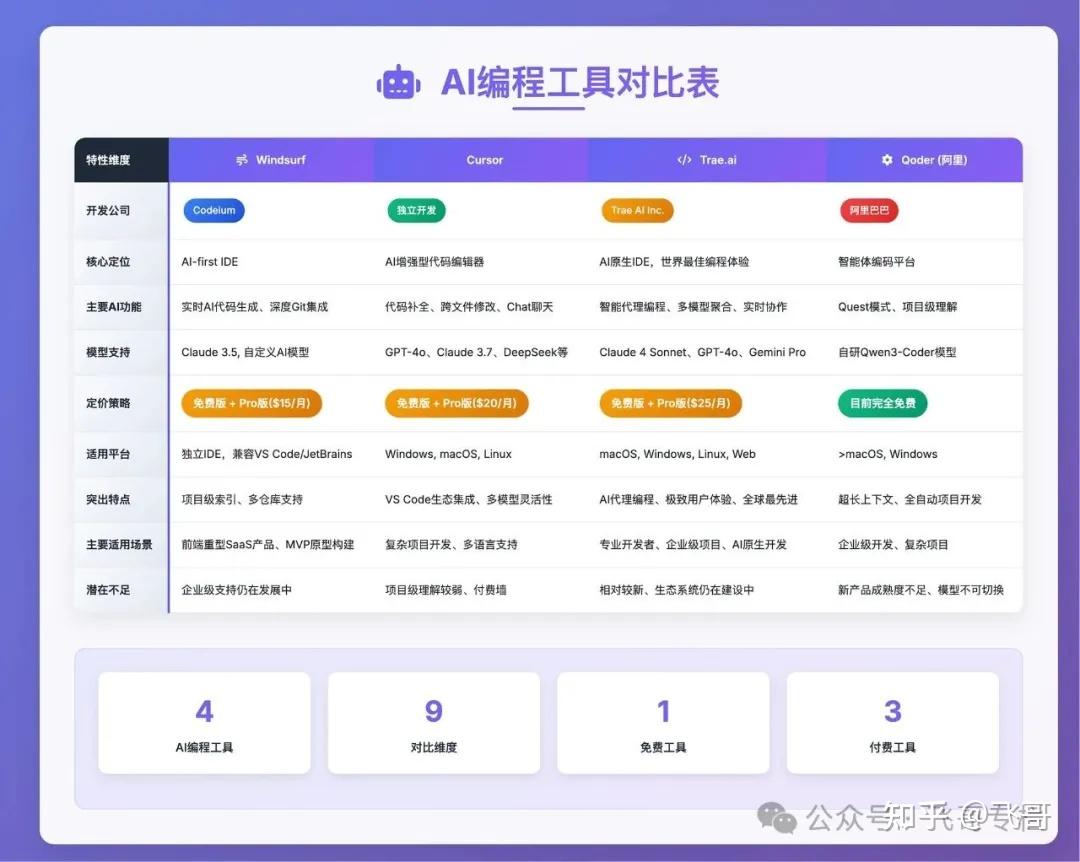The image size is (1080, 862).
Task: Click the 免费工具 summary card showing 1
Action: 663,722
